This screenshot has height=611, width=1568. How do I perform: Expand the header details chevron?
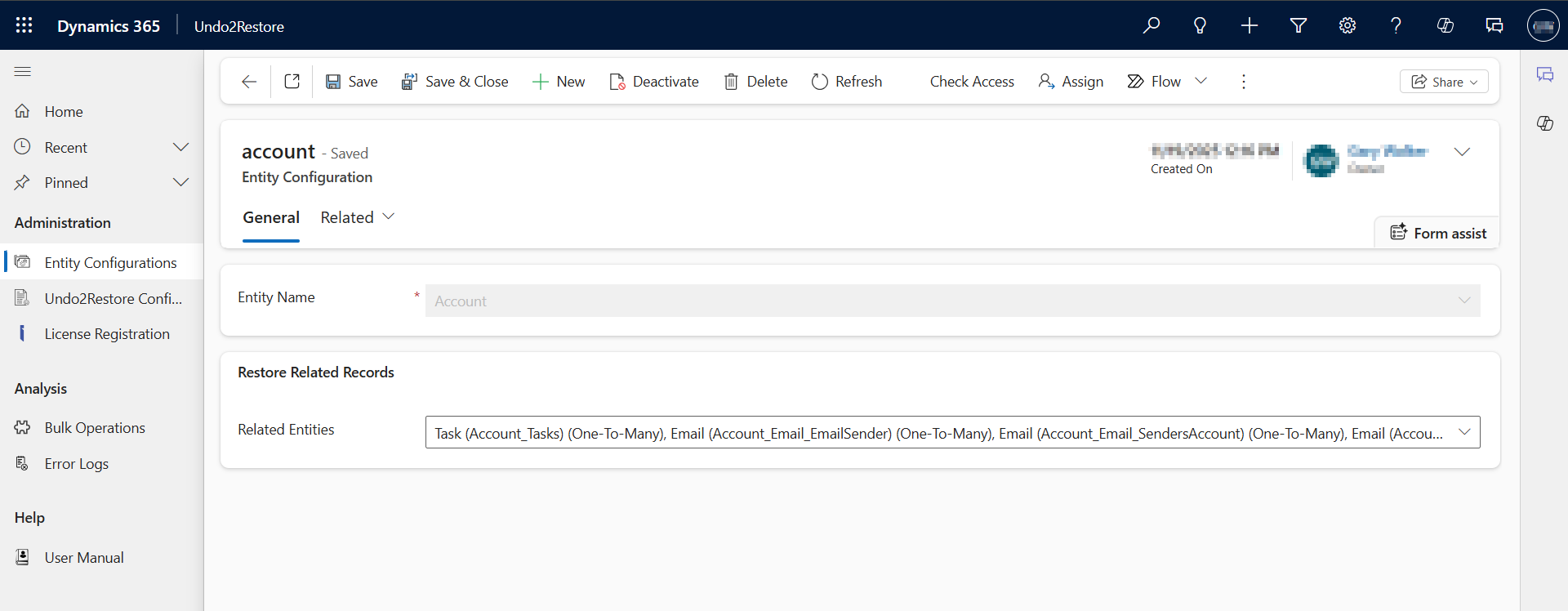tap(1462, 152)
